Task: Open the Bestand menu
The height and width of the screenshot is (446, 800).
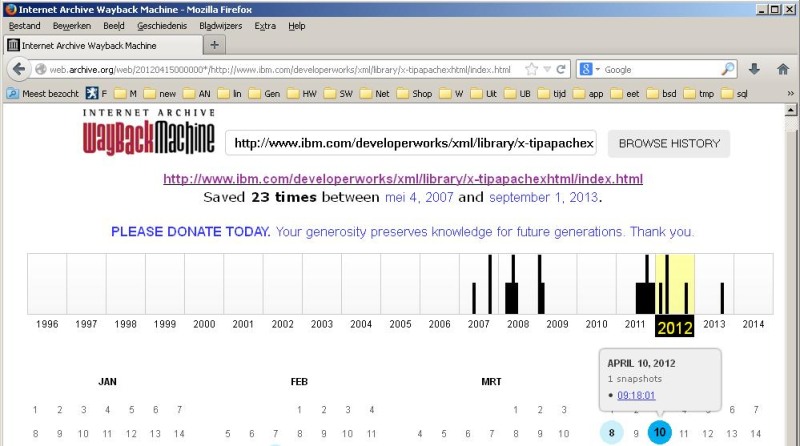Action: coord(24,26)
